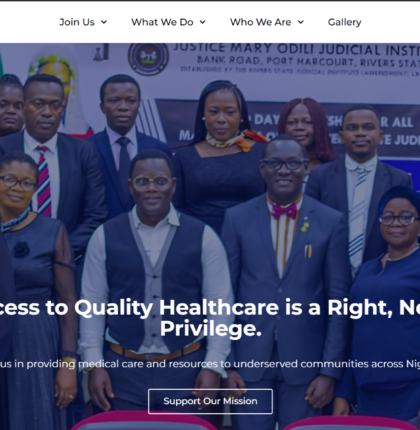The image size is (420, 430).
Task: Click the red bow tie in the hero photo
Action: [x=284, y=211]
